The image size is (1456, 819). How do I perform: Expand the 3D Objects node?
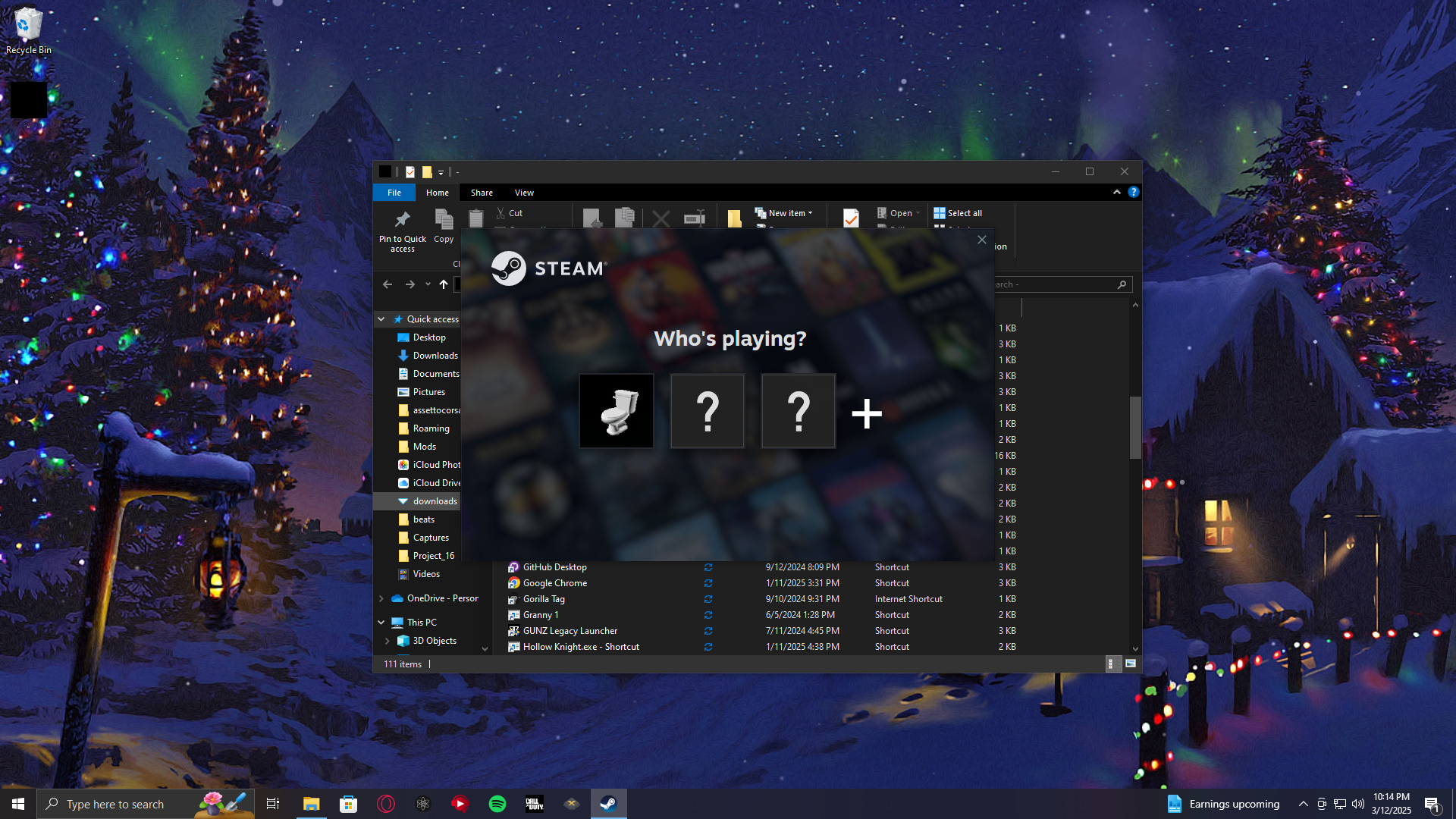tap(388, 641)
